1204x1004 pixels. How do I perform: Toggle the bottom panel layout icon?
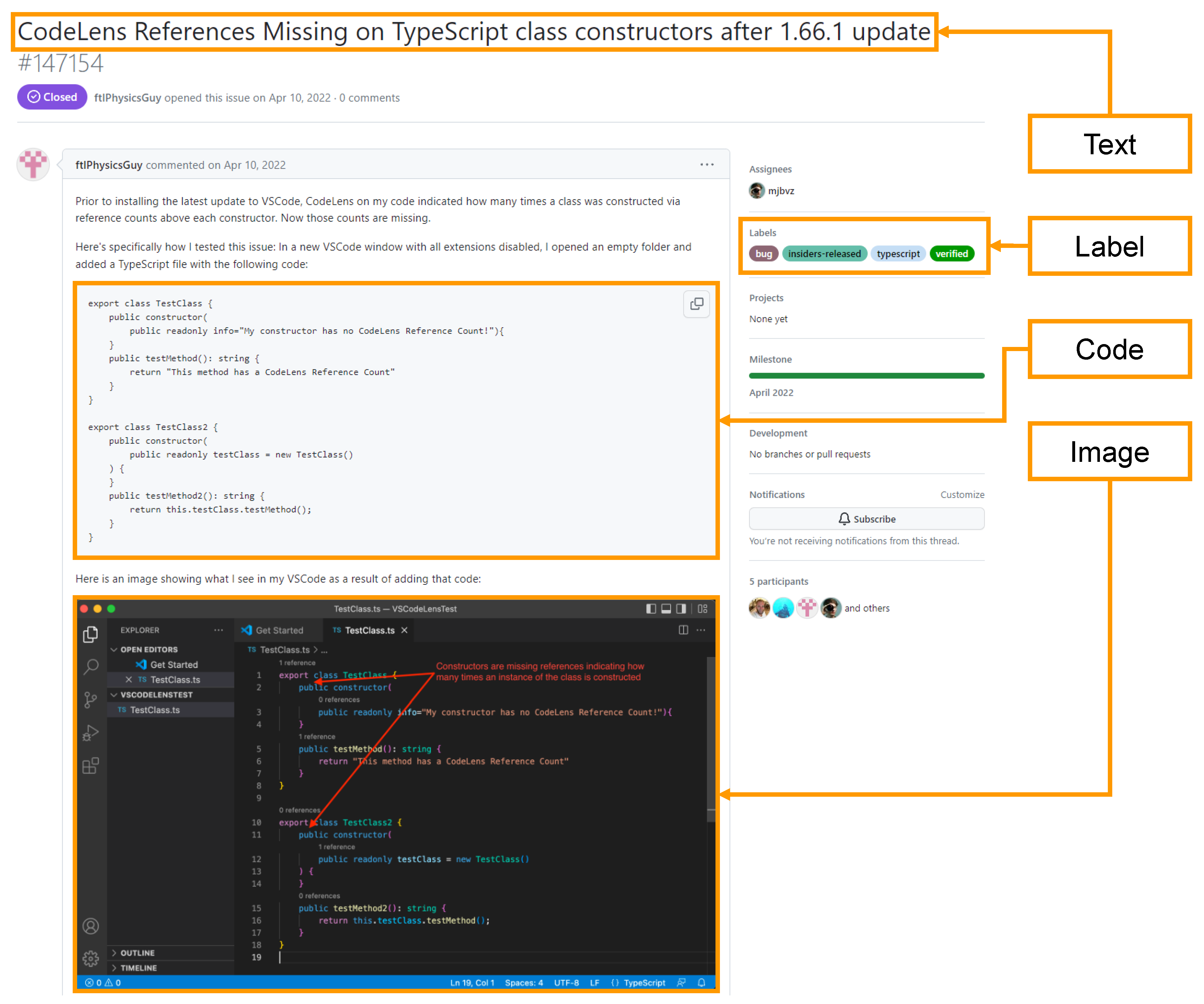coord(666,609)
